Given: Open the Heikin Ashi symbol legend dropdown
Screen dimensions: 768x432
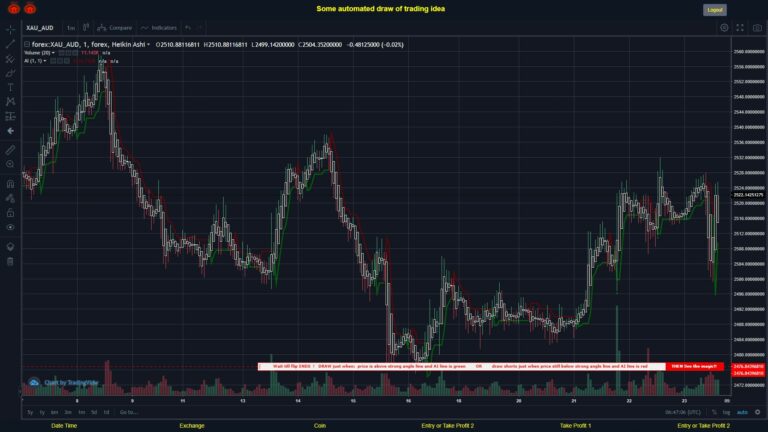Looking at the screenshot, I should 148,45.
